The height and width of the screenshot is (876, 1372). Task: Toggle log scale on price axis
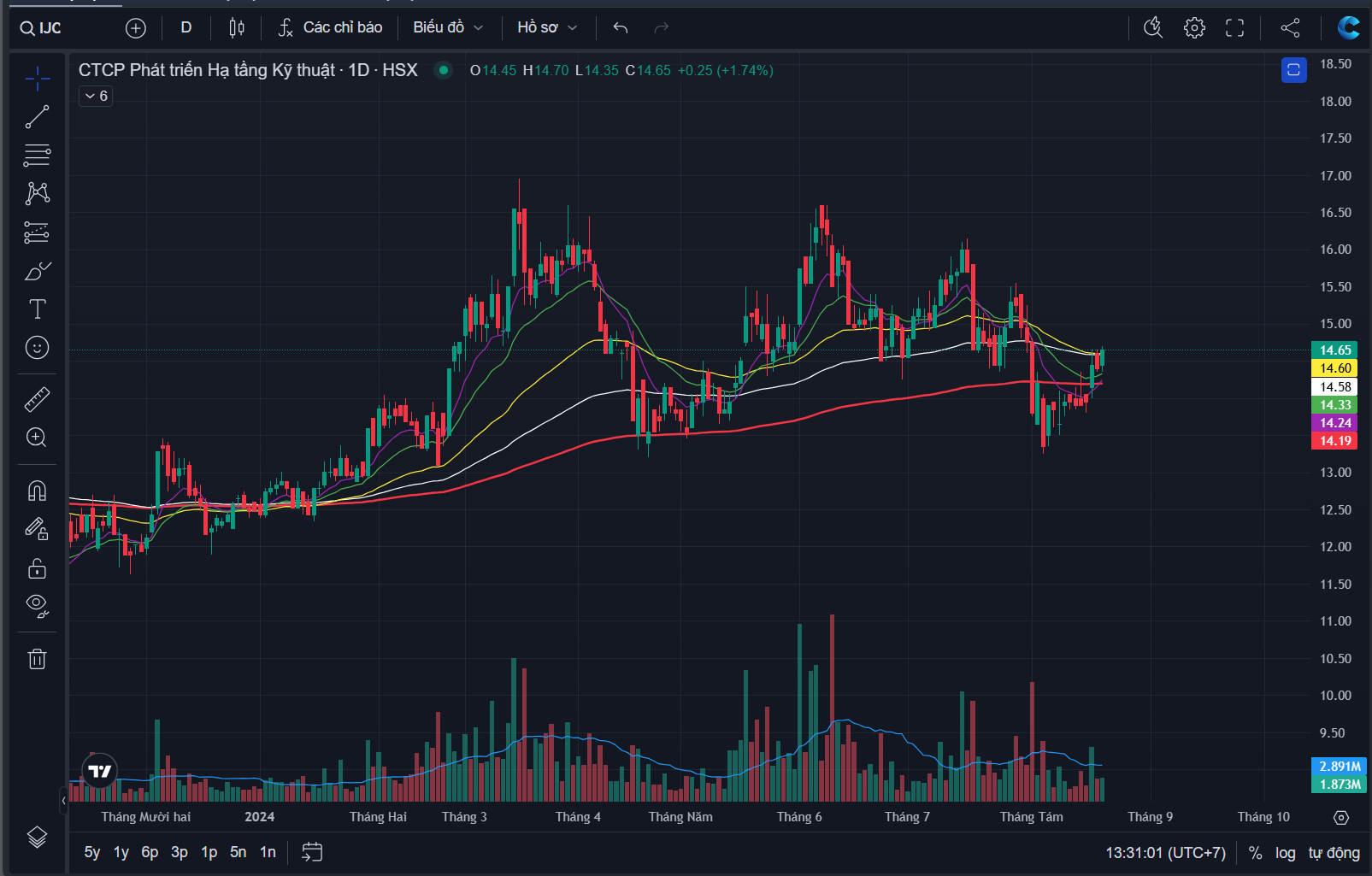pyautogui.click(x=1285, y=853)
